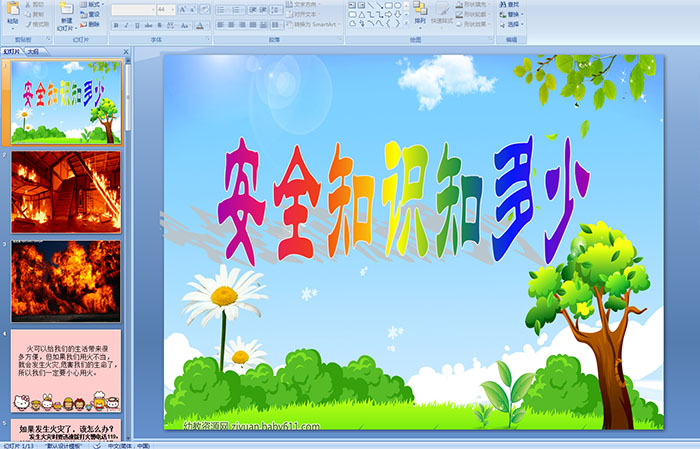Toggle Center text alignment

pyautogui.click(x=231, y=25)
